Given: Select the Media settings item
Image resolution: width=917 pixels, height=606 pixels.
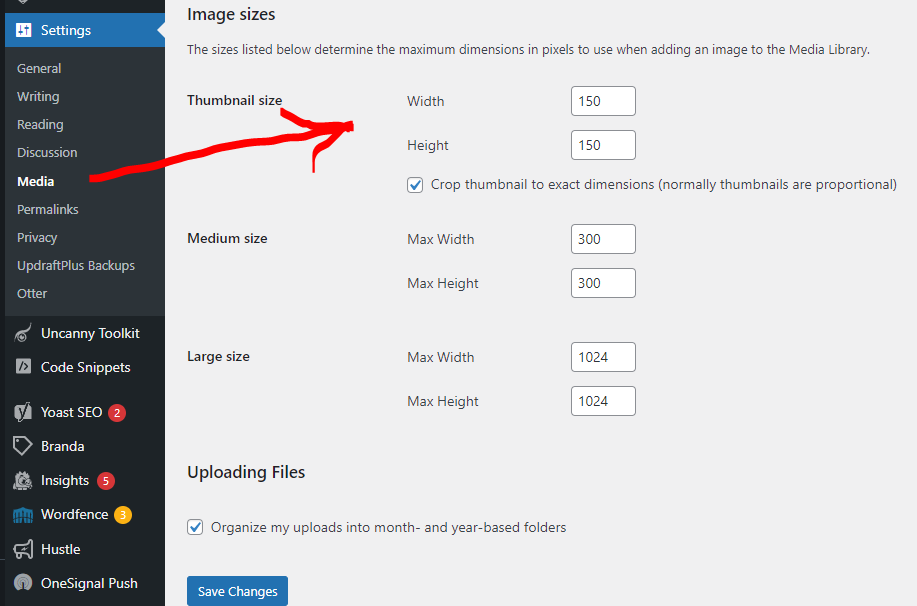Looking at the screenshot, I should (36, 181).
